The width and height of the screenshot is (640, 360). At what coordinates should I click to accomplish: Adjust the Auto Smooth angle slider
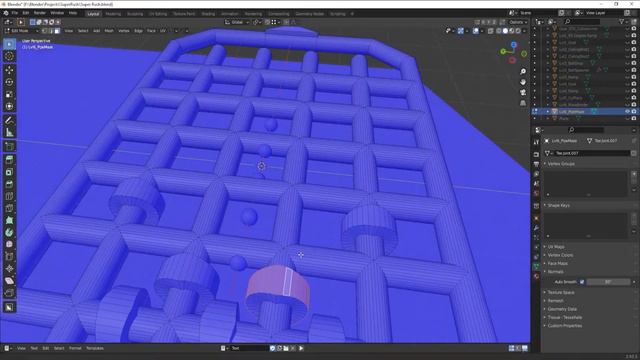pyautogui.click(x=608, y=282)
